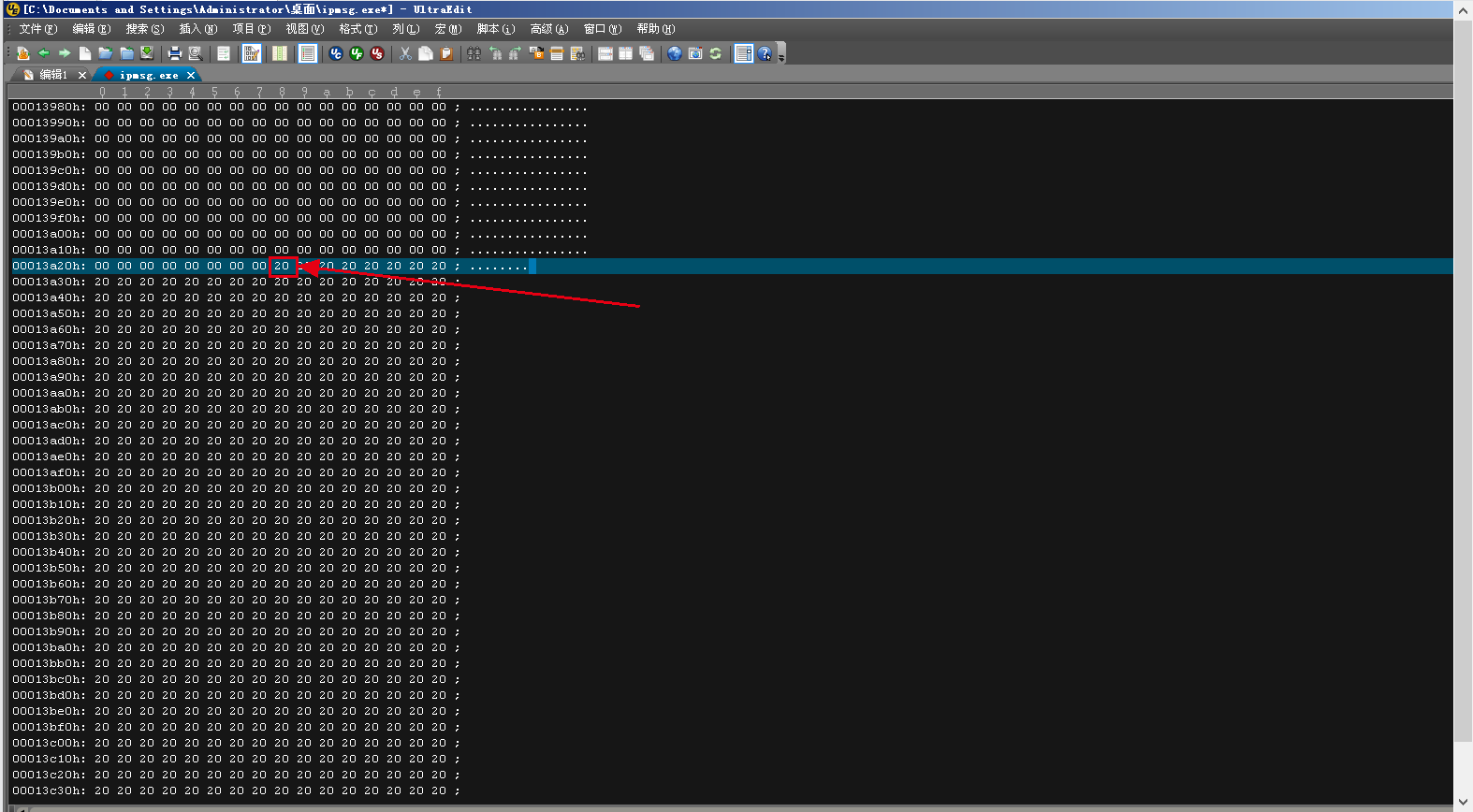Launch UltraFinder via green UF icon
Viewport: 1473px width, 812px height.
point(357,53)
